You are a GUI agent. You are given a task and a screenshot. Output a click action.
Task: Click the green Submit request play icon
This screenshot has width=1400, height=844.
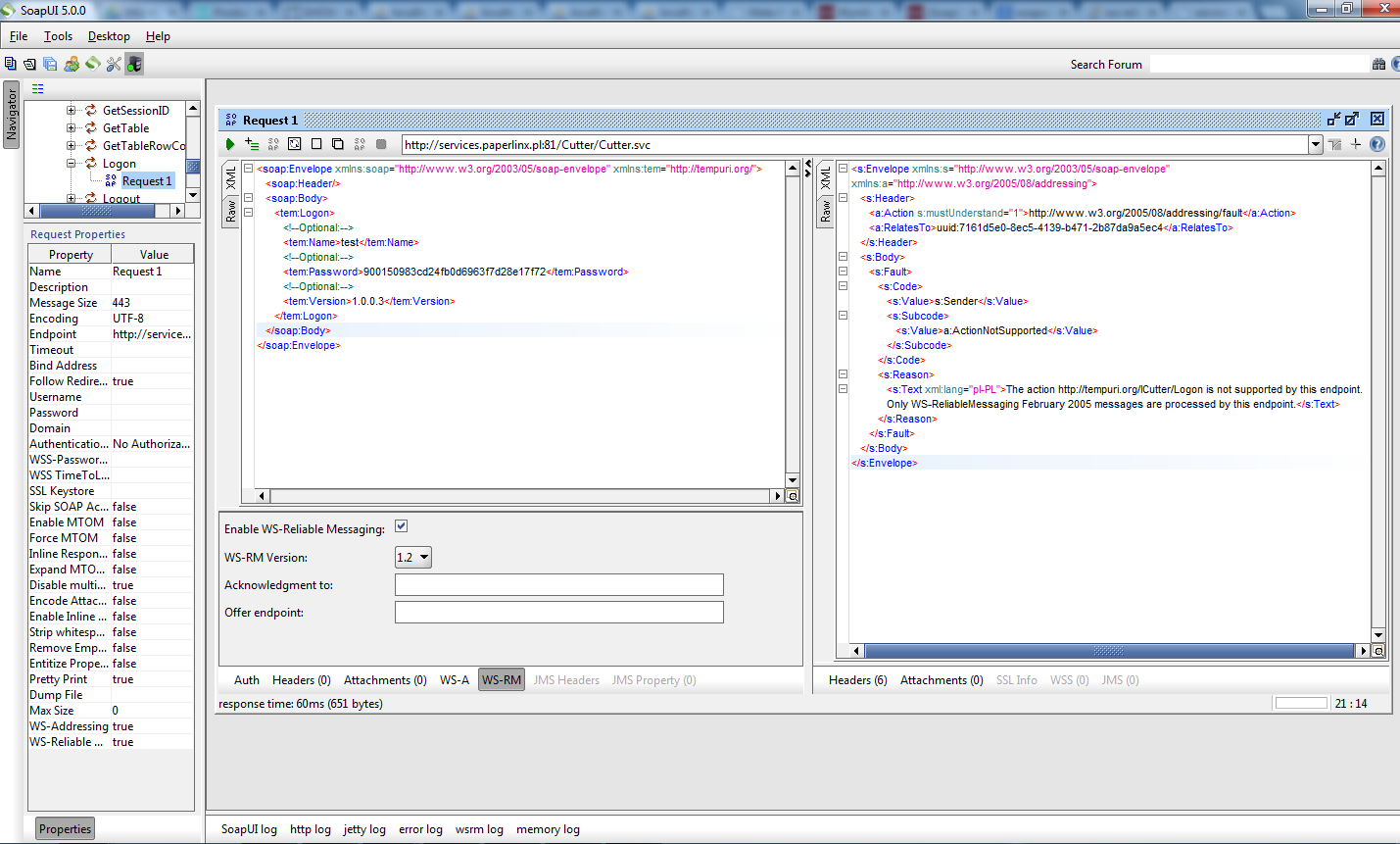click(230, 144)
